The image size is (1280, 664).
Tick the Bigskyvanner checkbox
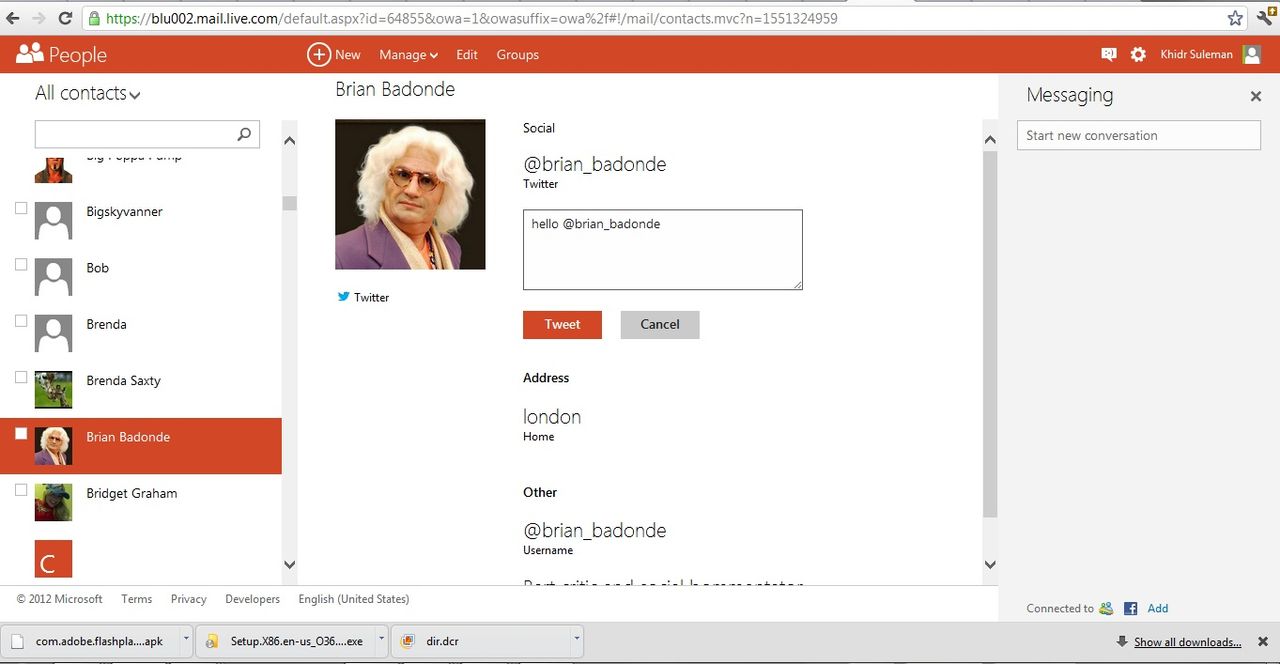pos(21,208)
